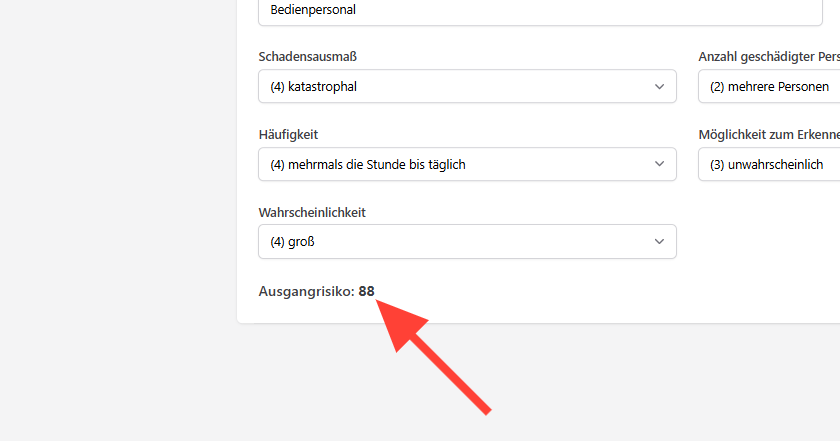The width and height of the screenshot is (840, 441).
Task: Focus the Bedienpersonal text field
Action: (540, 11)
